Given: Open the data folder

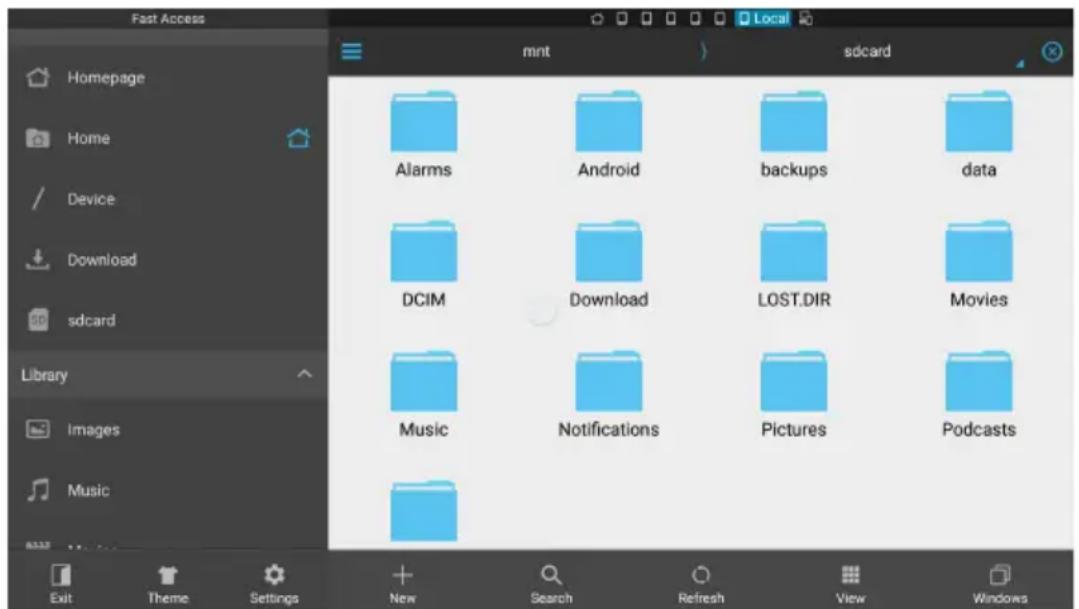Looking at the screenshot, I should (979, 135).
